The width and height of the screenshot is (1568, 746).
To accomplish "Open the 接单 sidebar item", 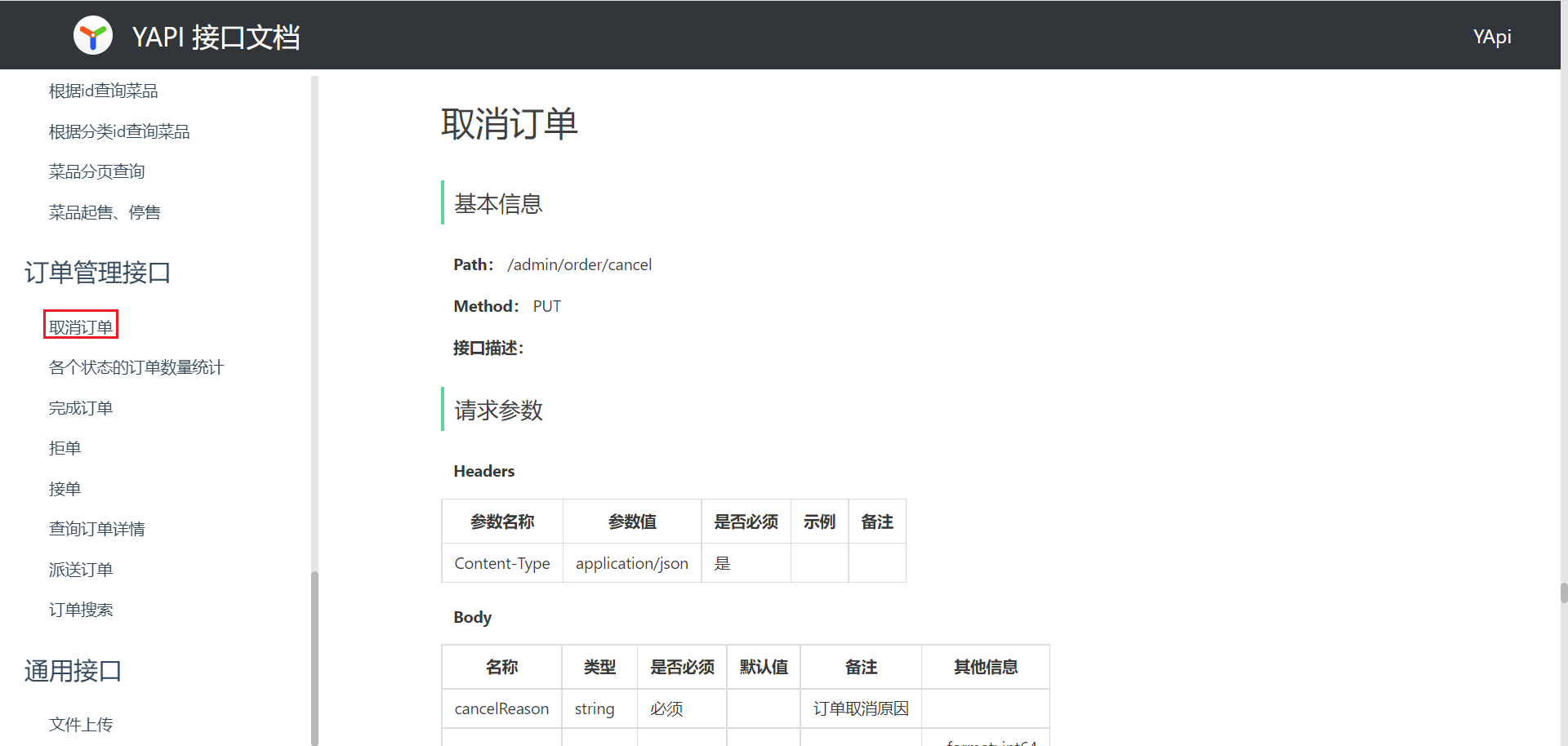I will 65,489.
